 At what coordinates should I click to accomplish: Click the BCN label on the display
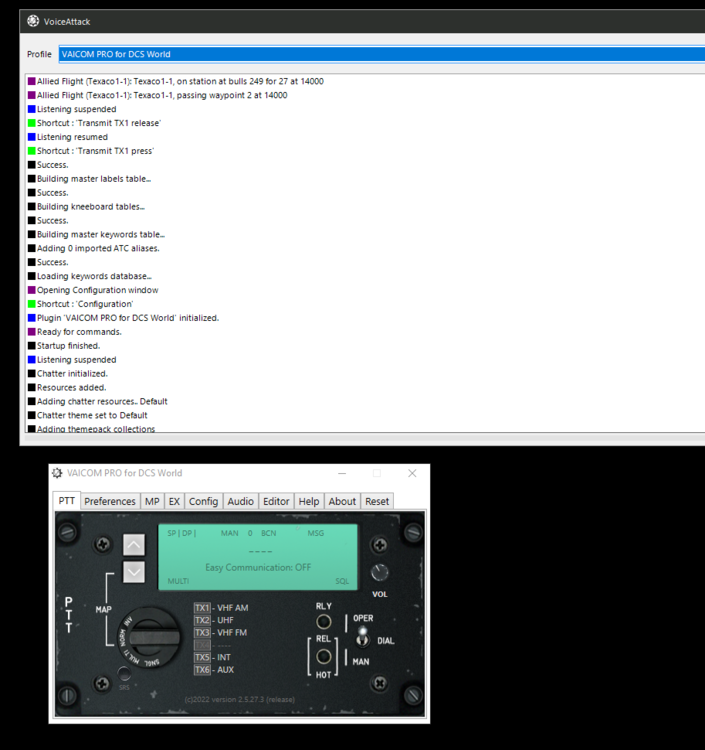[x=268, y=533]
